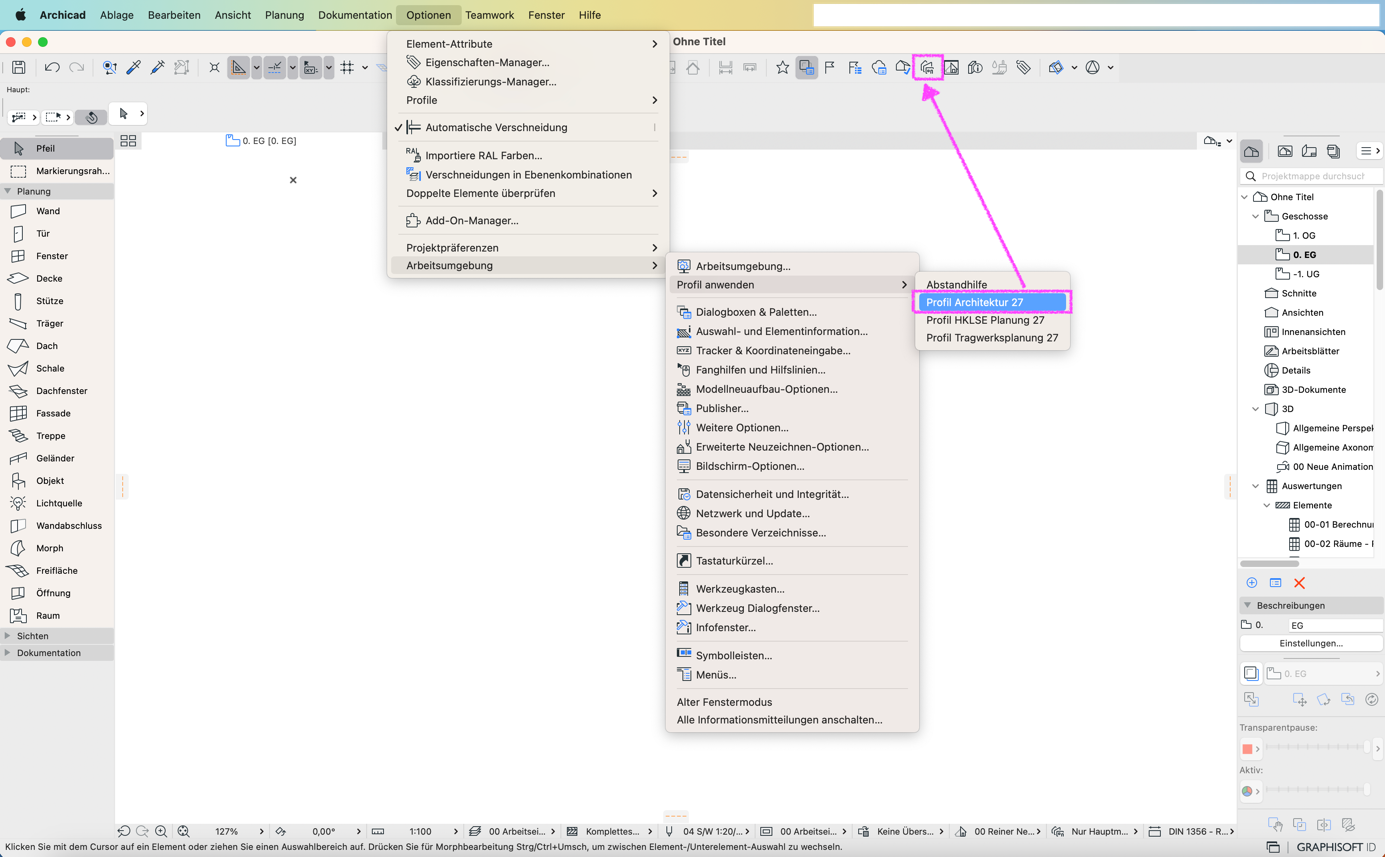
Task: Select the Pfeil arrow tool
Action: (x=57, y=148)
